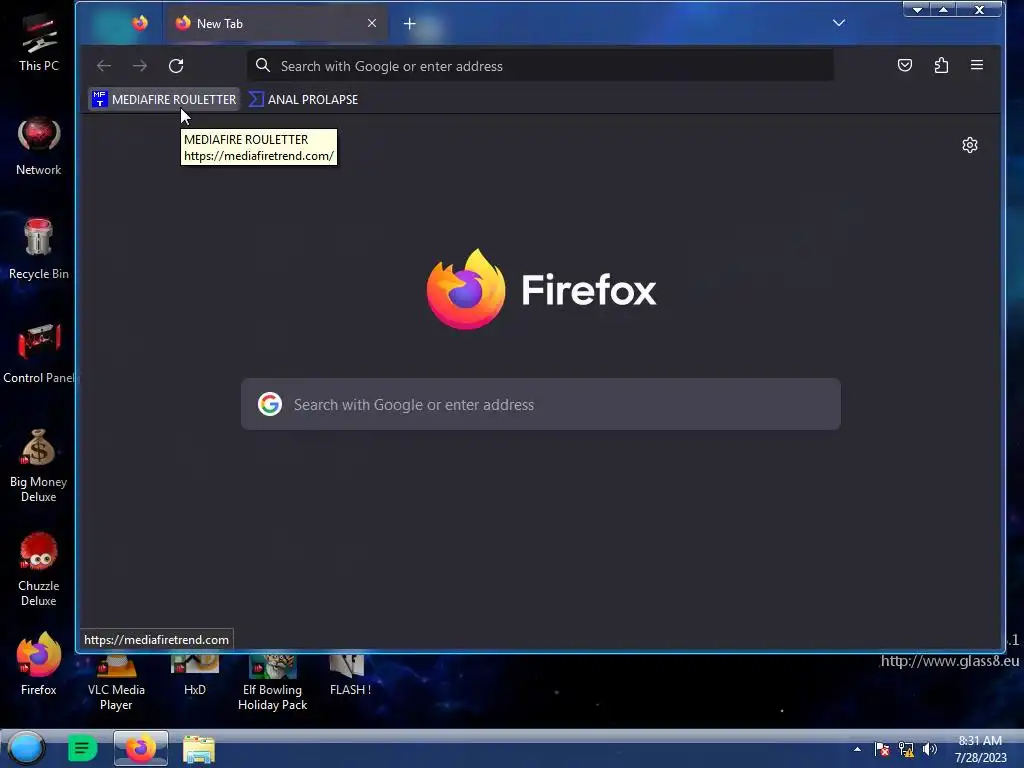Open FLASH ! desktop shortcut
Screen dimensions: 1024x768
(x=350, y=675)
